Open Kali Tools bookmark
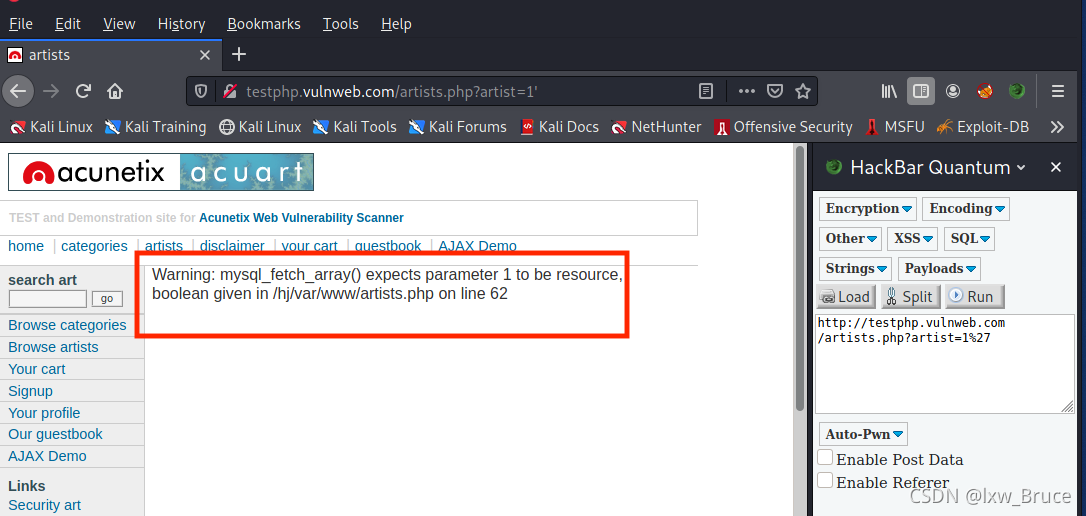The image size is (1086, 516). [x=355, y=127]
